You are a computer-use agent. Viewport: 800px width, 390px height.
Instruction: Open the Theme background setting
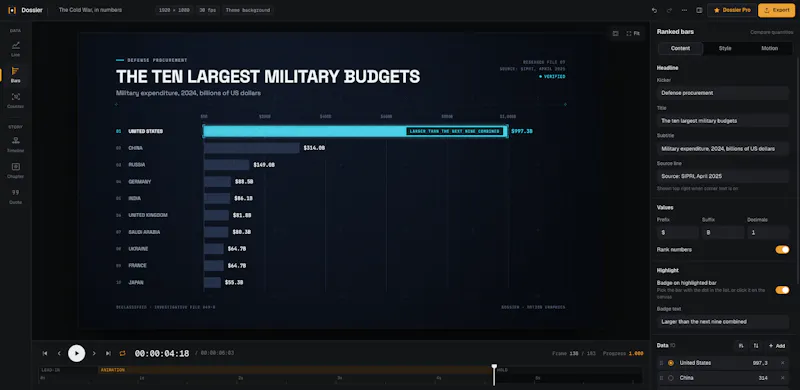coord(247,10)
